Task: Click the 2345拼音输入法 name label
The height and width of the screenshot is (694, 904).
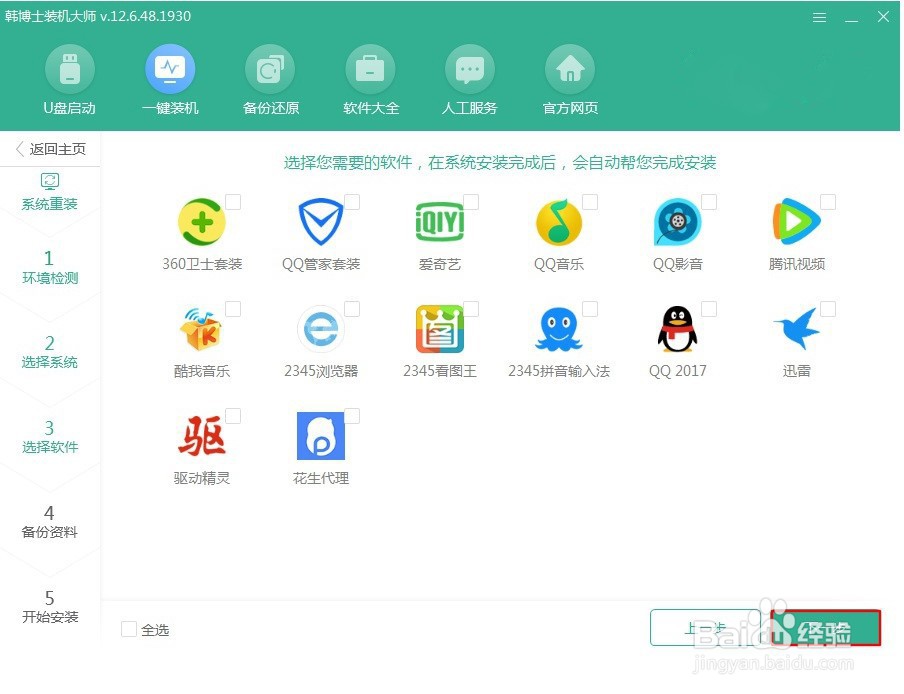Action: tap(559, 371)
